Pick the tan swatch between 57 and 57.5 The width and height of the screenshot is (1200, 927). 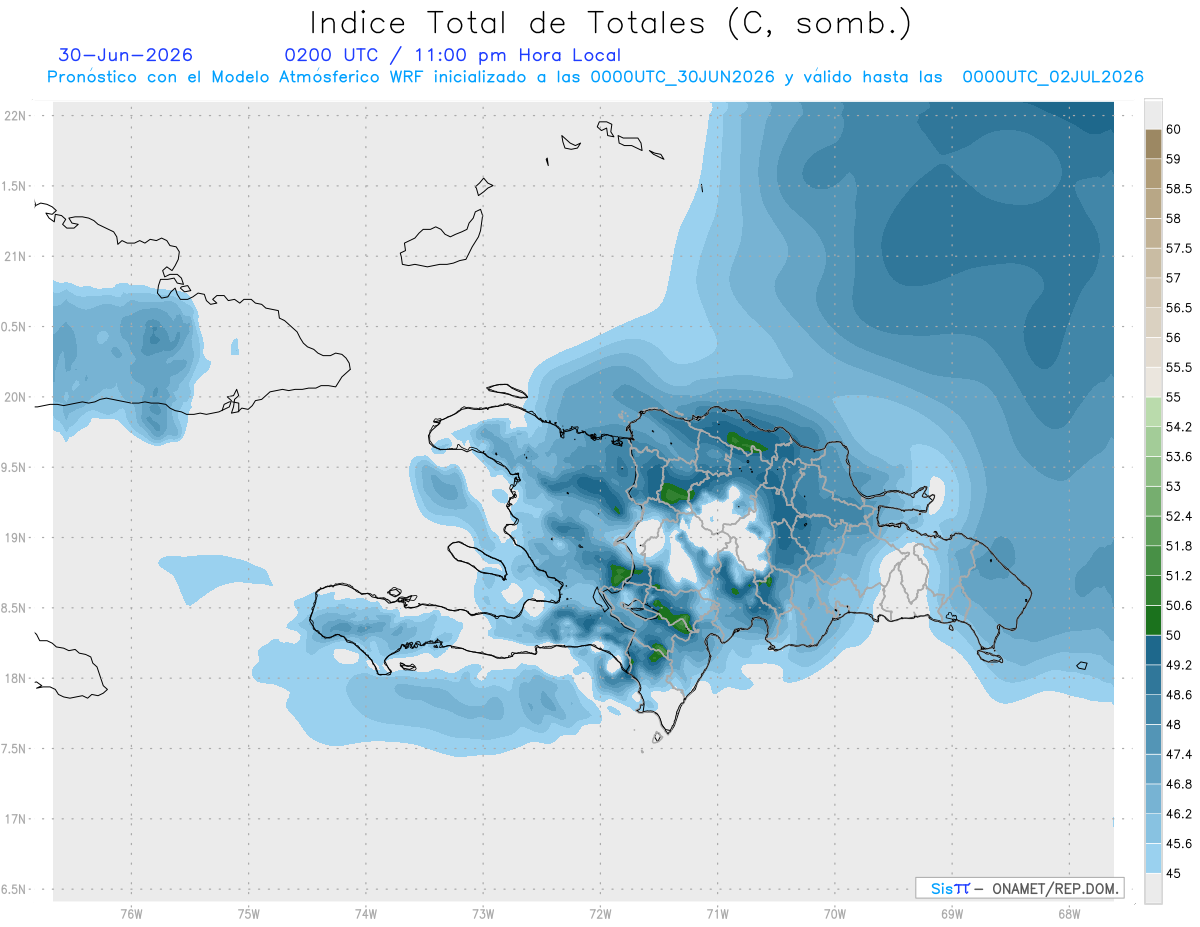(1153, 263)
